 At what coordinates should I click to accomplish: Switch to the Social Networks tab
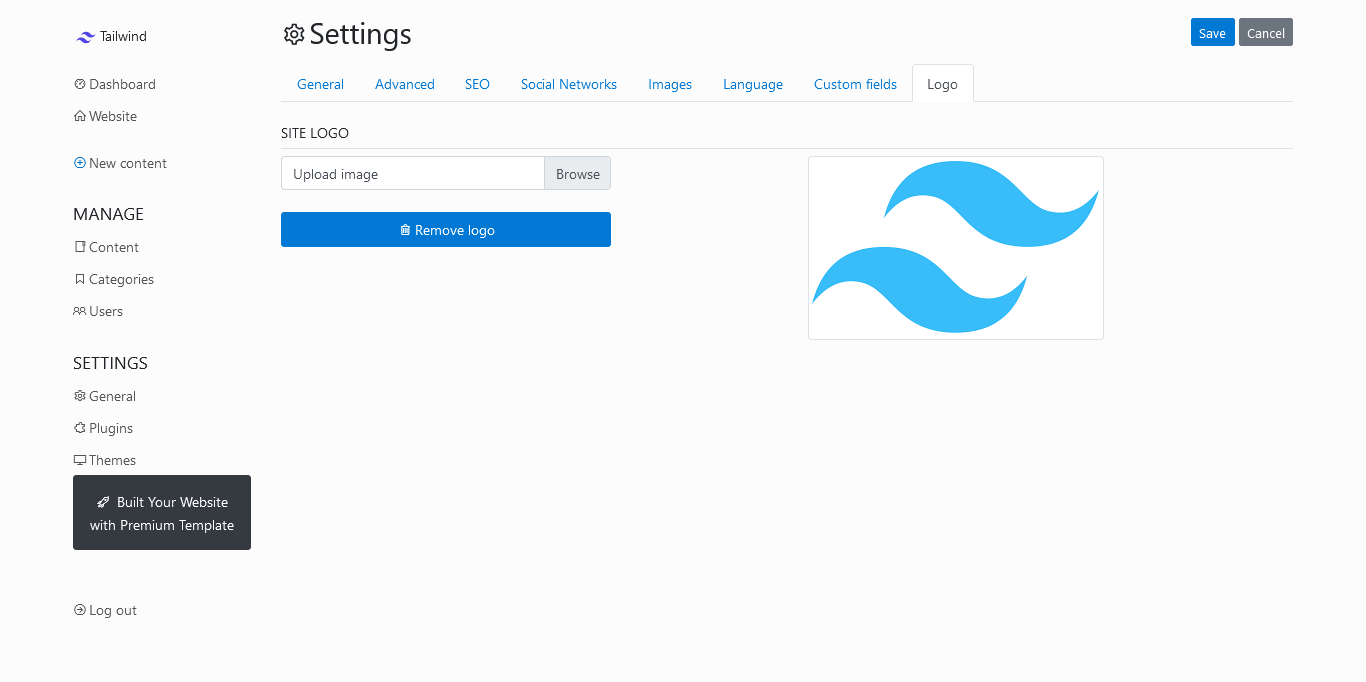click(x=568, y=84)
